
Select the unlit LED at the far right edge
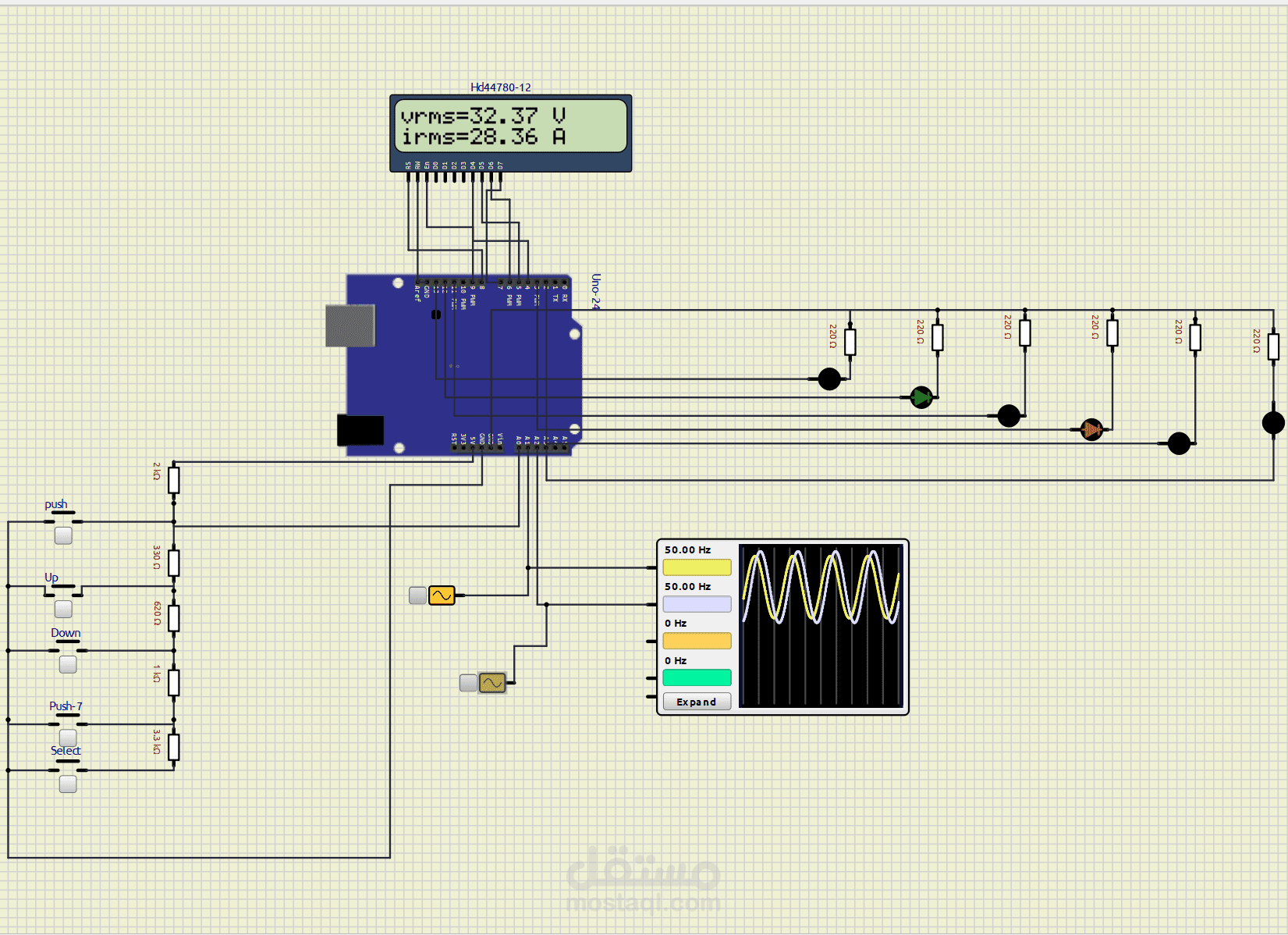(x=1273, y=422)
